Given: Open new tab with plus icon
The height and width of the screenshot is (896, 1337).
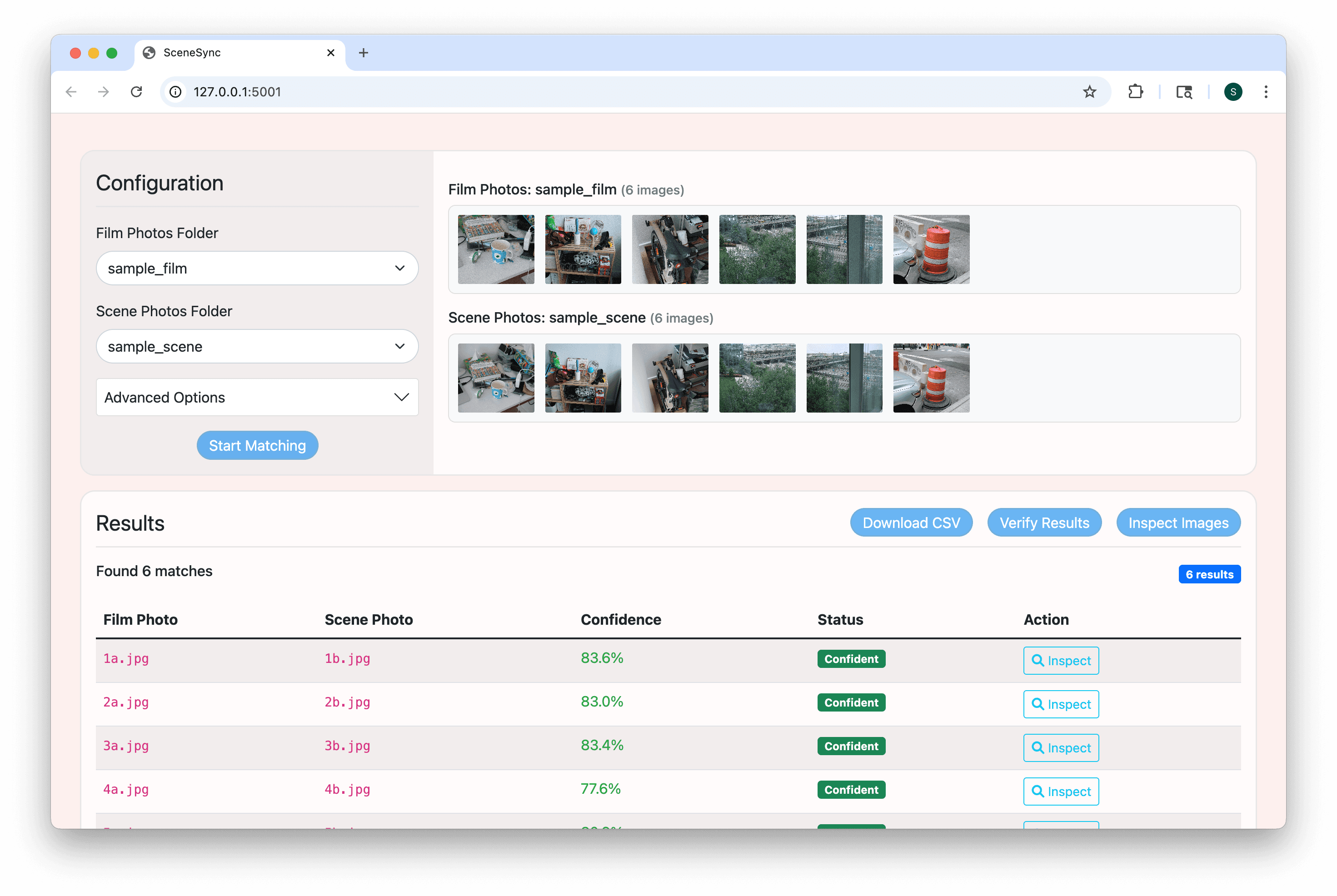Looking at the screenshot, I should 364,53.
